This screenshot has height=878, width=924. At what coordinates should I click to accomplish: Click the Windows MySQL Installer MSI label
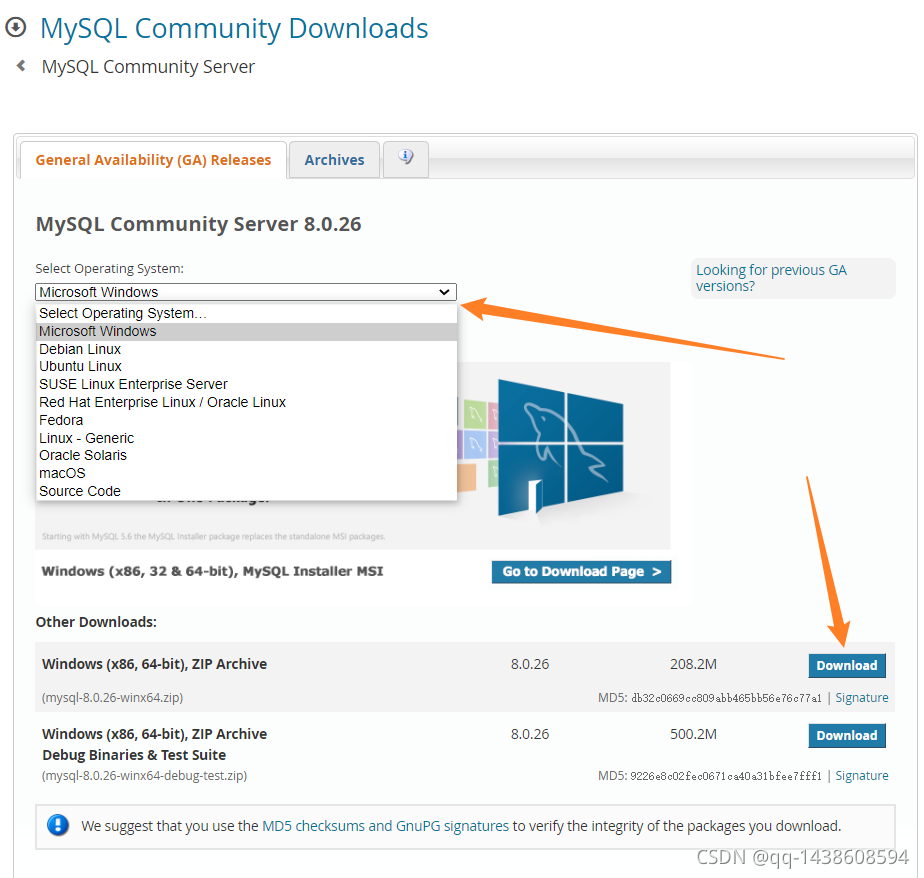(212, 571)
